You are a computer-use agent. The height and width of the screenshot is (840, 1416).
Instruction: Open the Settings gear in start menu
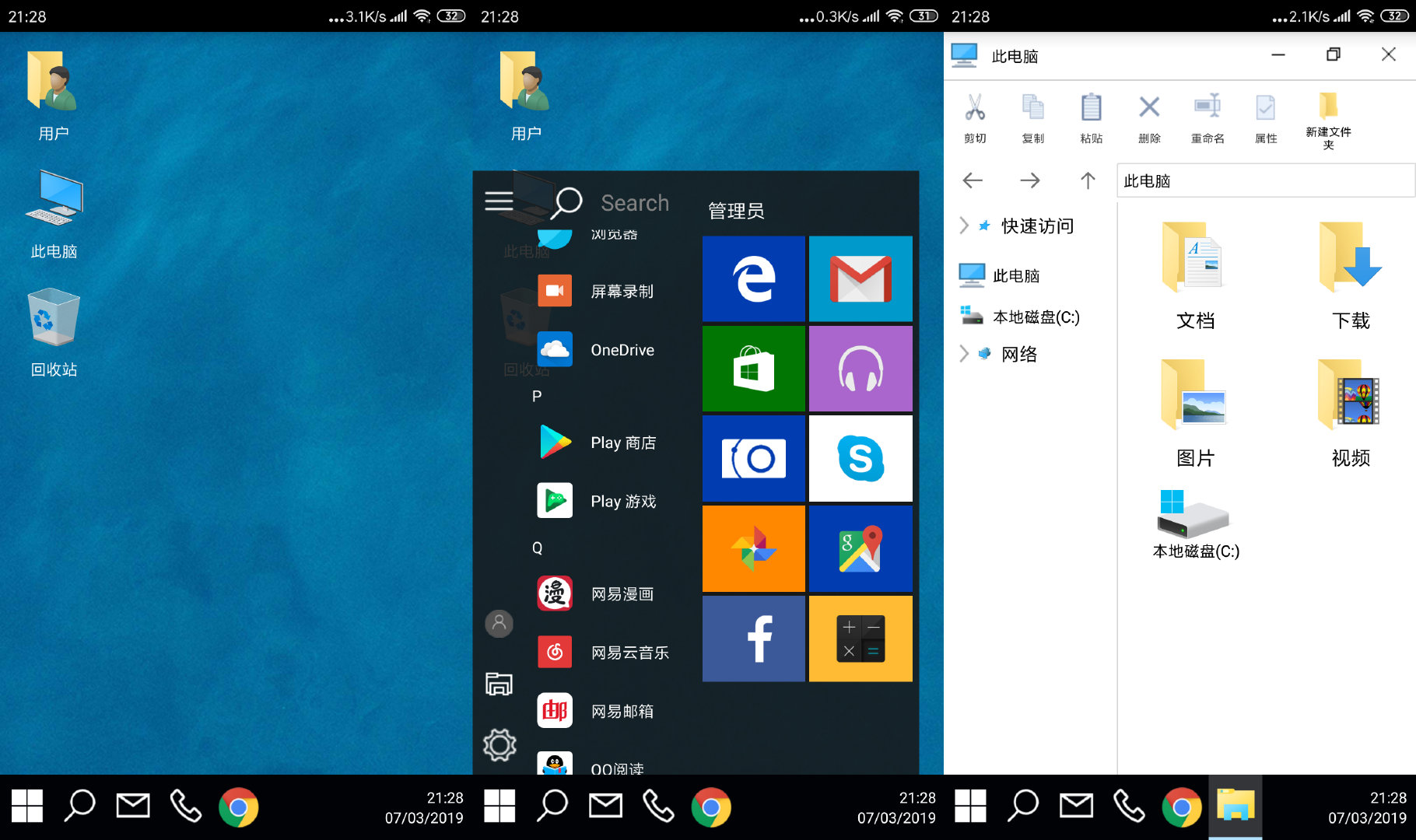pyautogui.click(x=499, y=744)
